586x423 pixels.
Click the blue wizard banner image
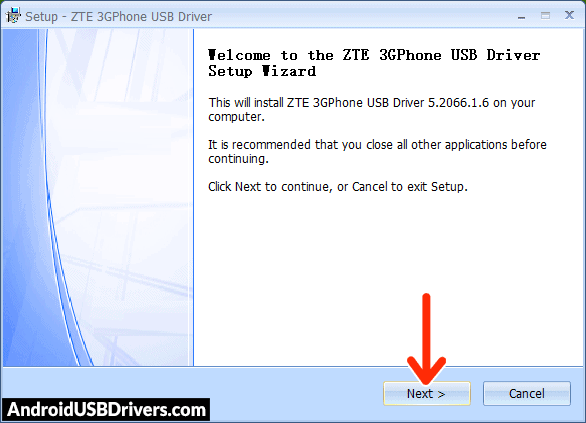click(96, 197)
